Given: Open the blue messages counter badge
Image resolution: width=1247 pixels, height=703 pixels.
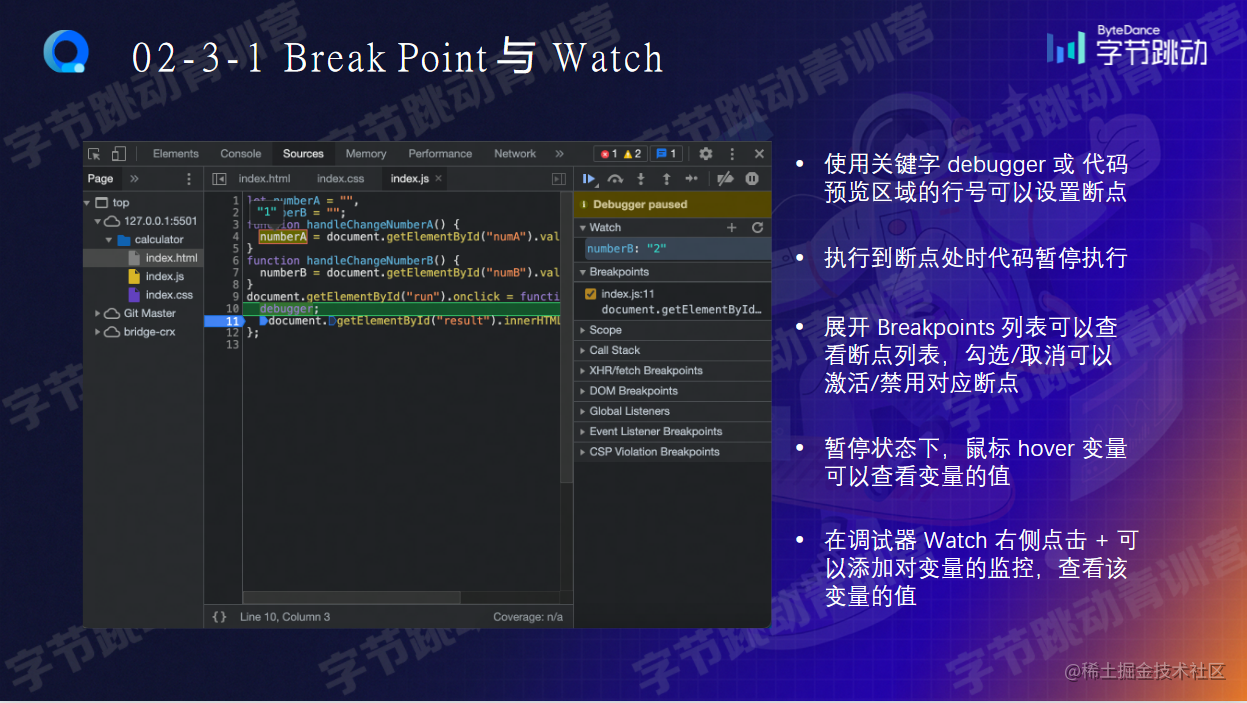Looking at the screenshot, I should click(666, 154).
